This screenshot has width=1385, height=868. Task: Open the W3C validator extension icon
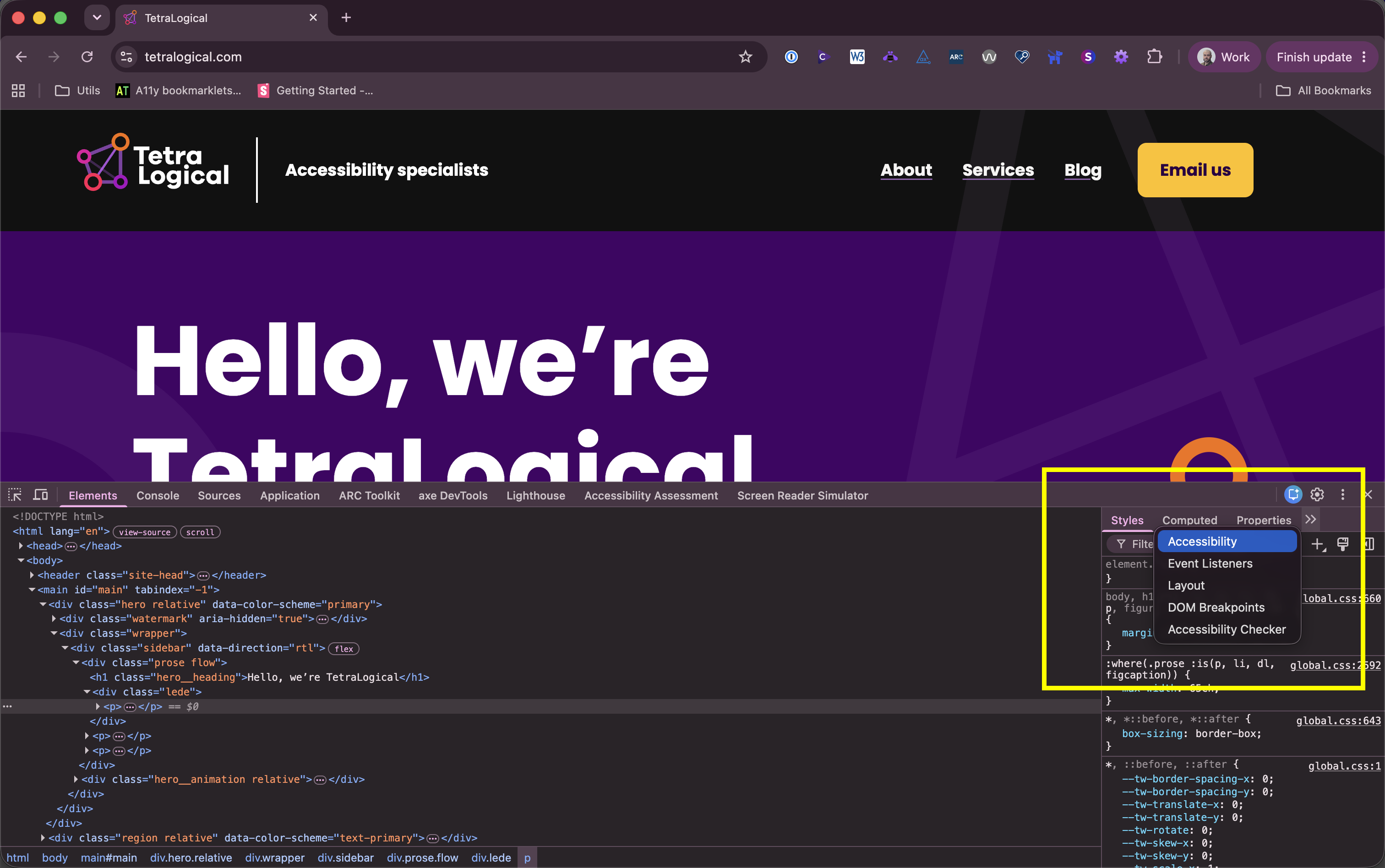857,57
